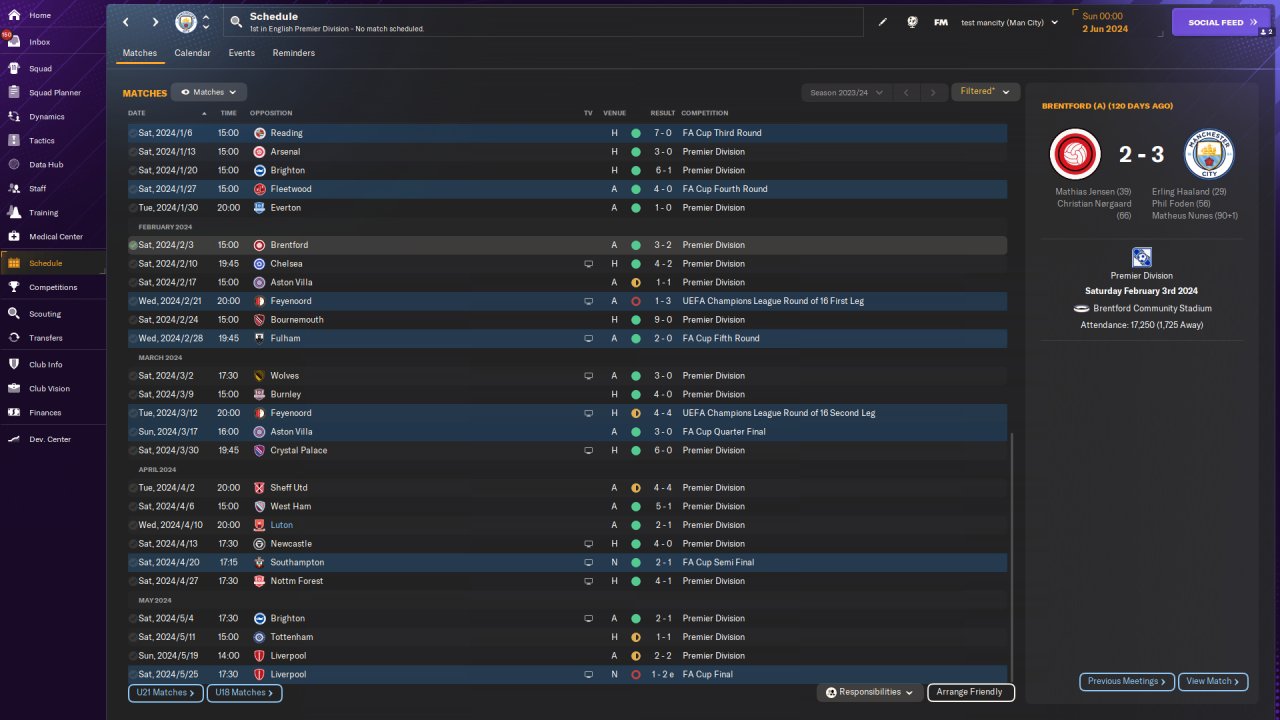Click the globe icon in top bar

[912, 22]
